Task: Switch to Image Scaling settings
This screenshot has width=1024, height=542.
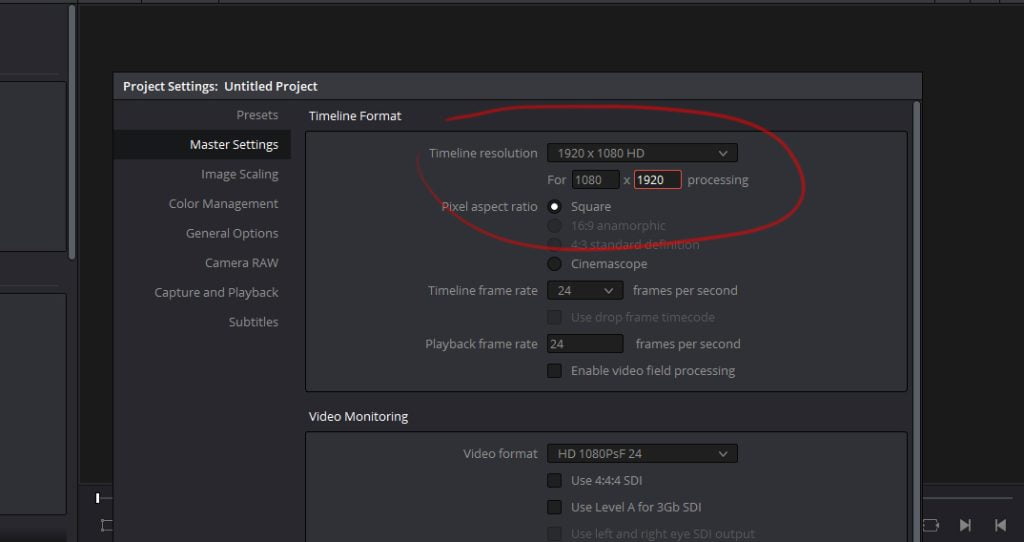Action: pos(240,174)
